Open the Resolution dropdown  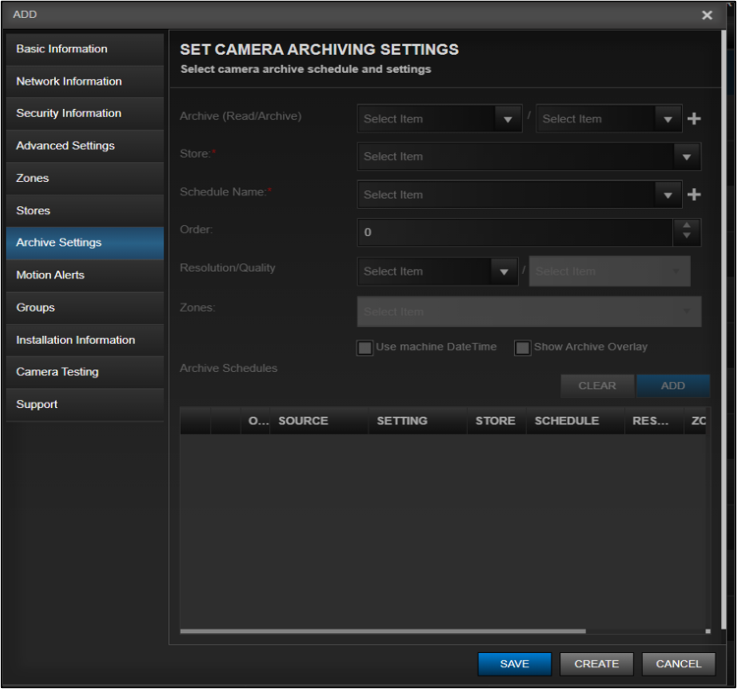(x=438, y=271)
